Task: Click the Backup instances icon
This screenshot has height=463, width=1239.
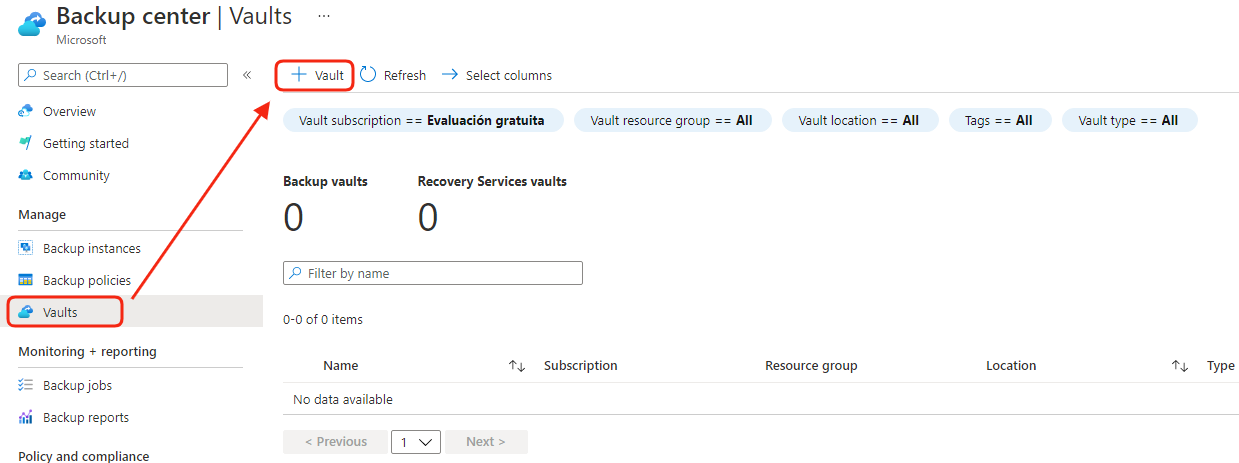Action: (x=26, y=248)
